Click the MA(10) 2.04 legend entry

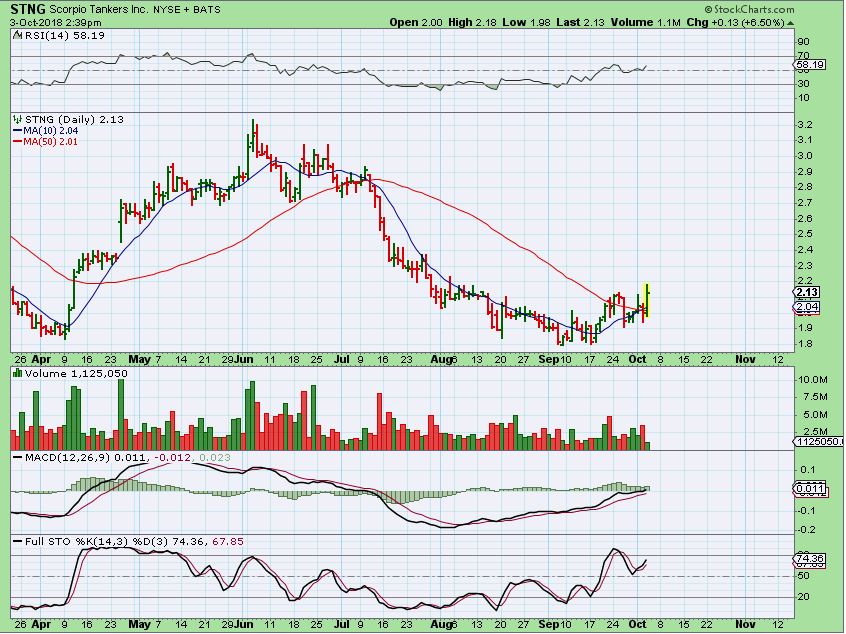pyautogui.click(x=51, y=131)
